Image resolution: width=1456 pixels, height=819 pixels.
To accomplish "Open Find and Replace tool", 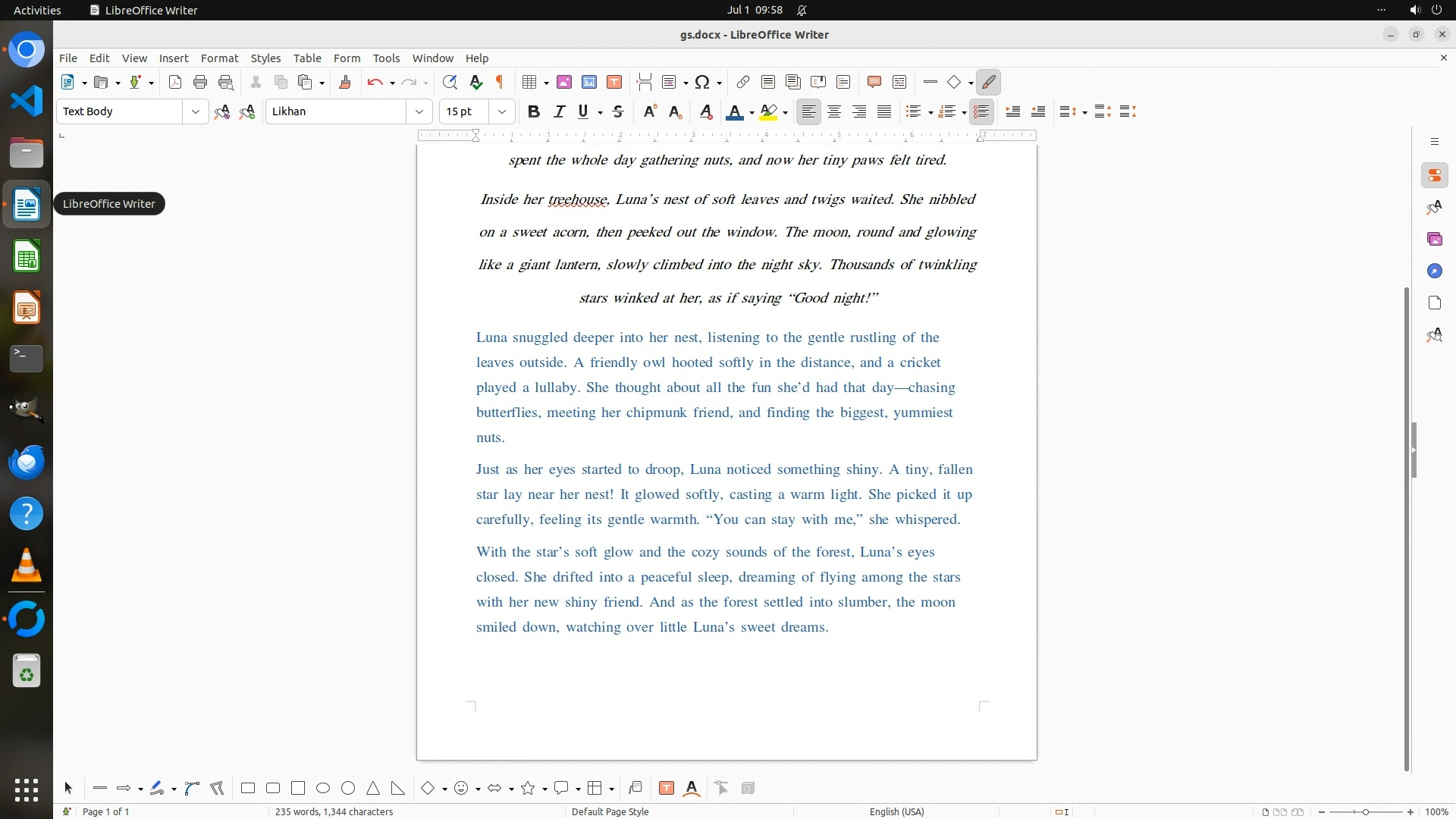I will 450,83.
